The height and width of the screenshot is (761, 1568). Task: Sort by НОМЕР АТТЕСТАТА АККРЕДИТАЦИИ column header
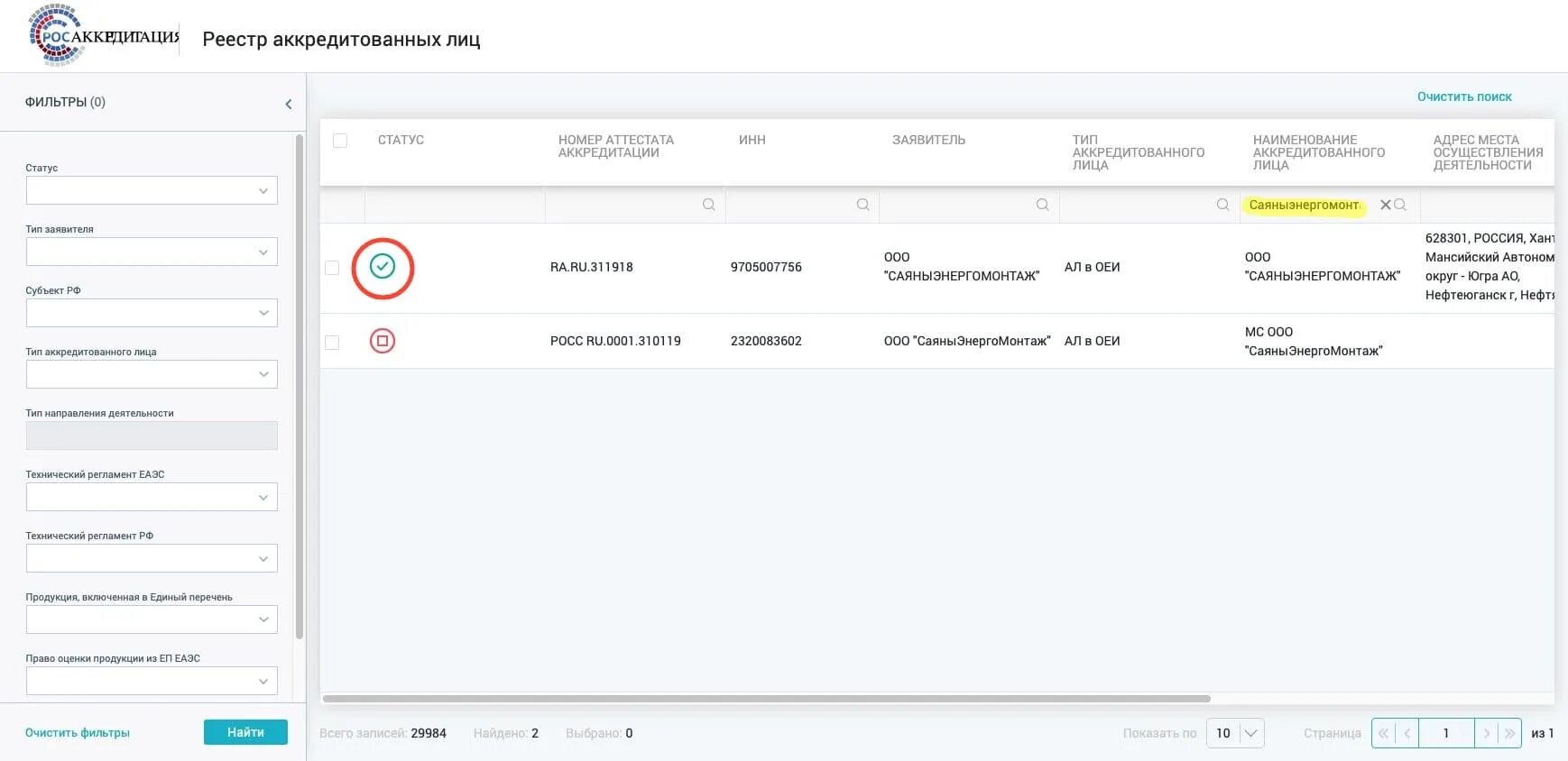click(616, 146)
